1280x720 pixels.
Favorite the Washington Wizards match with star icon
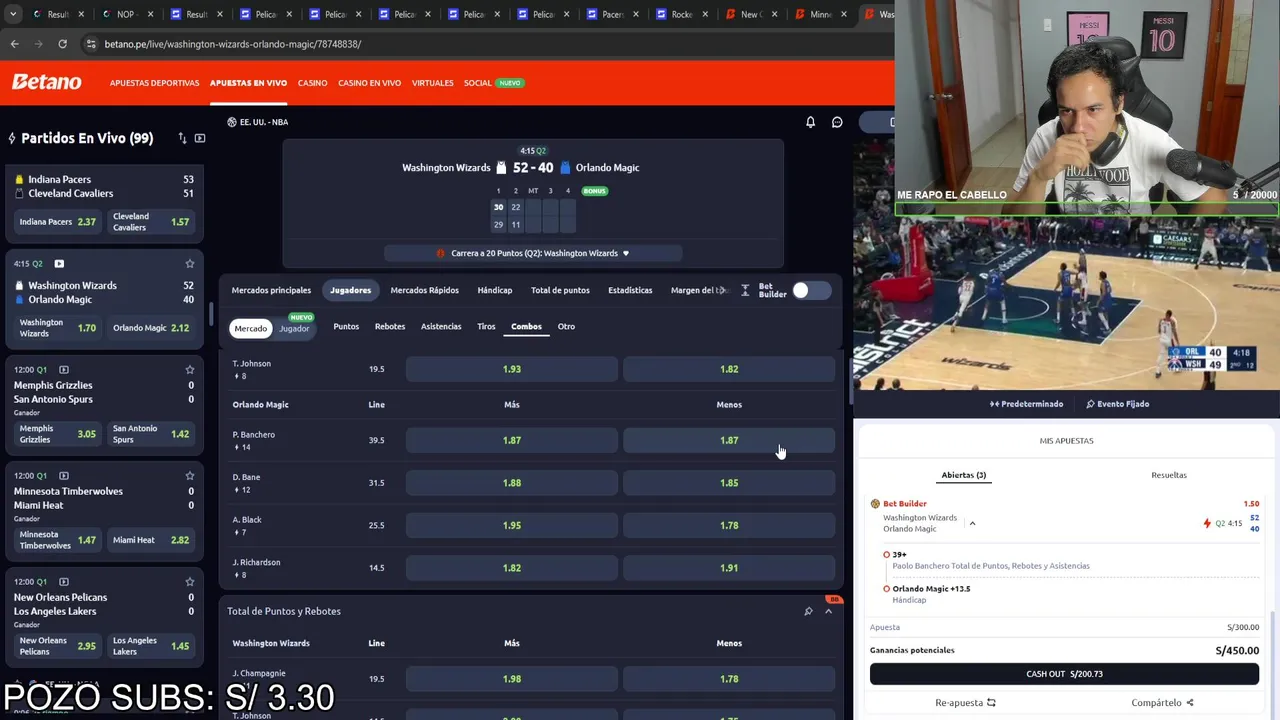coord(189,264)
